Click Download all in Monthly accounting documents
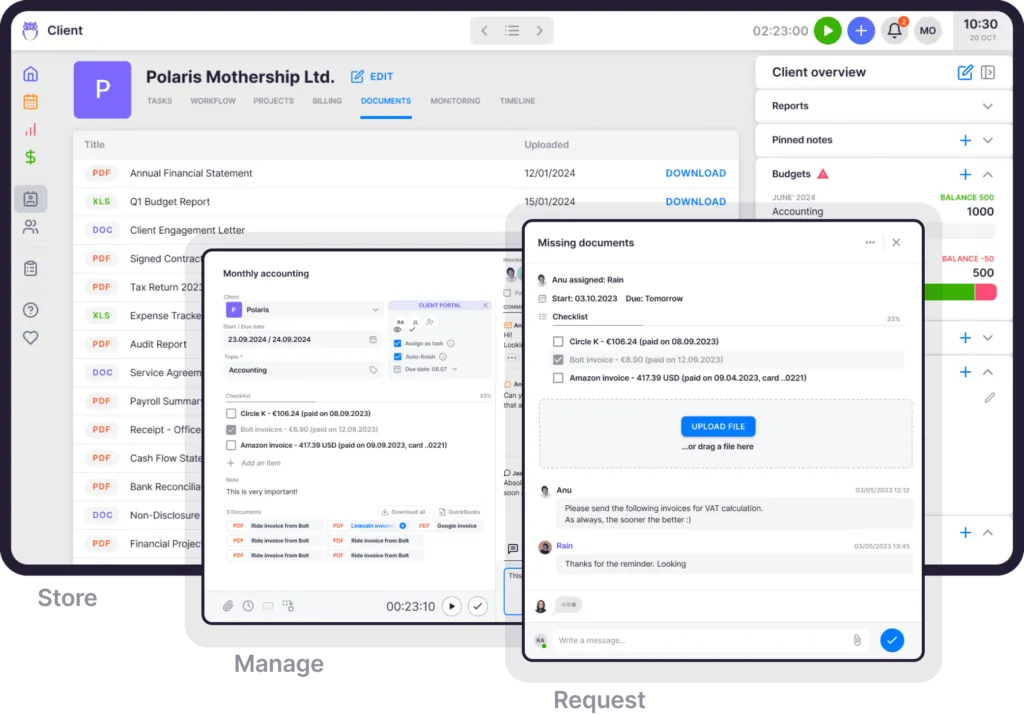 click(x=403, y=512)
